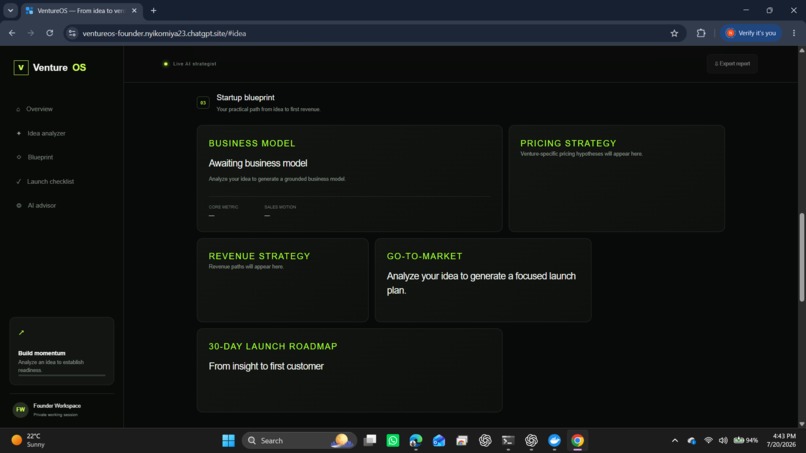Screen dimensions: 806x453
Task: Click From insight to first customer text
Action: pos(266,366)
